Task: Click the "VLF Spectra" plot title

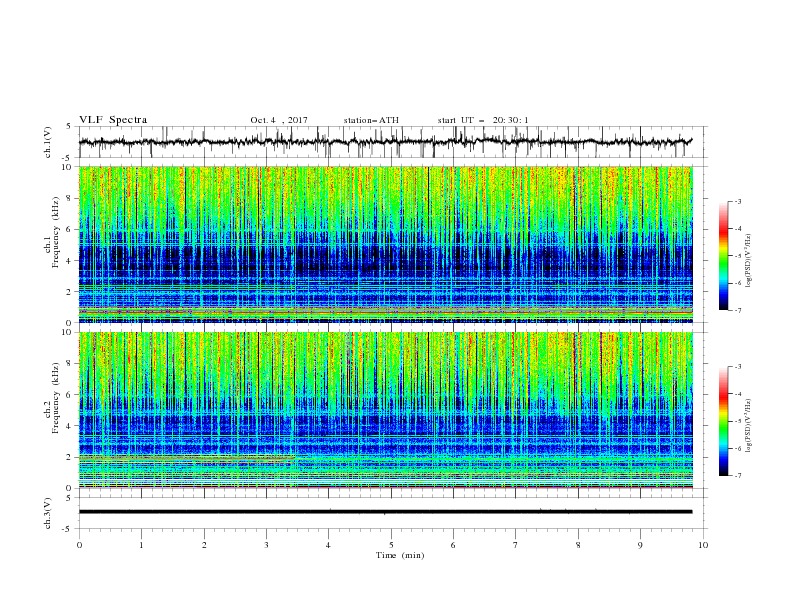Action: [113, 120]
